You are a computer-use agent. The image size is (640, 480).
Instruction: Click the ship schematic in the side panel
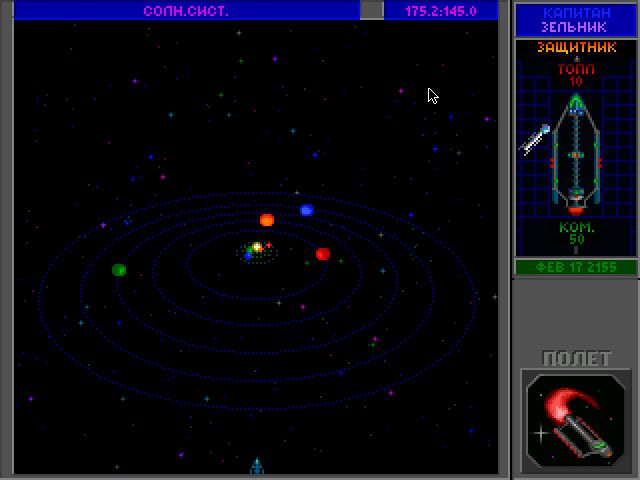pos(576,155)
